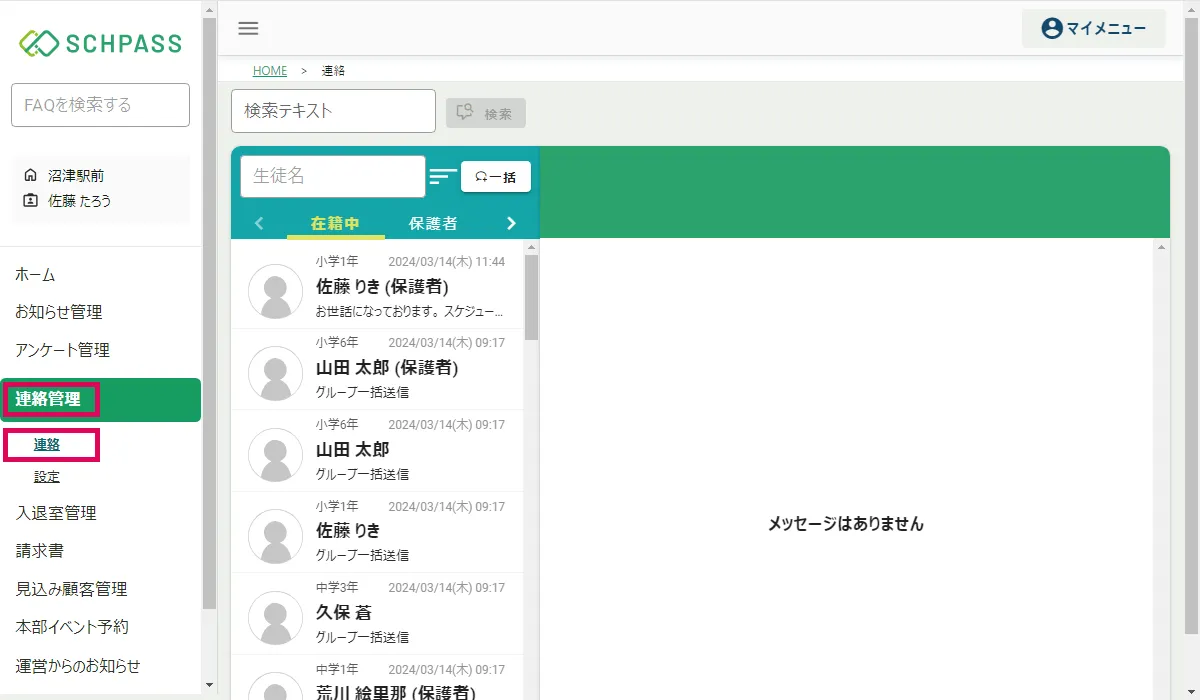Screen dimensions: 1200x700
Task: Open the 山田 太郎 student conversation
Action: 378,451
